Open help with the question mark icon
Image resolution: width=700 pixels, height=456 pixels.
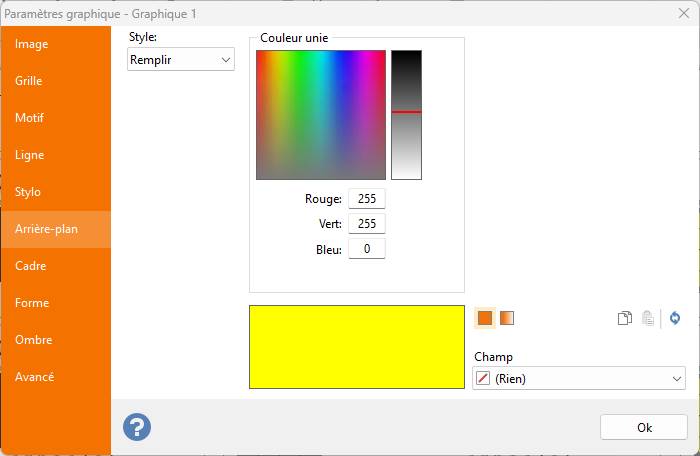[137, 426]
